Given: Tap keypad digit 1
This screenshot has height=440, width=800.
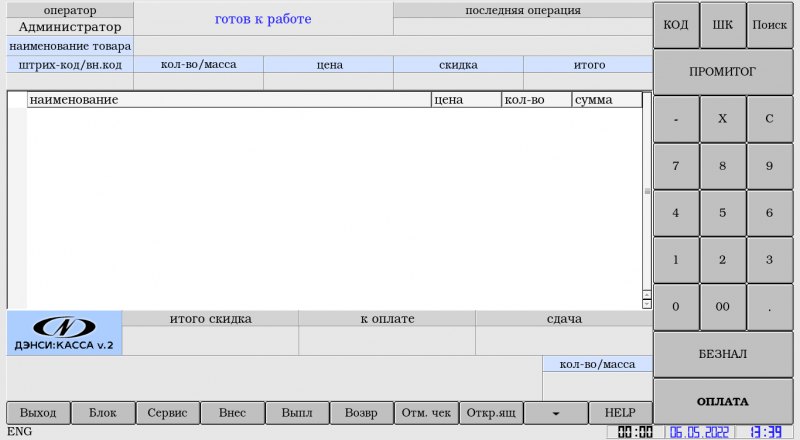Looking at the screenshot, I should point(676,260).
